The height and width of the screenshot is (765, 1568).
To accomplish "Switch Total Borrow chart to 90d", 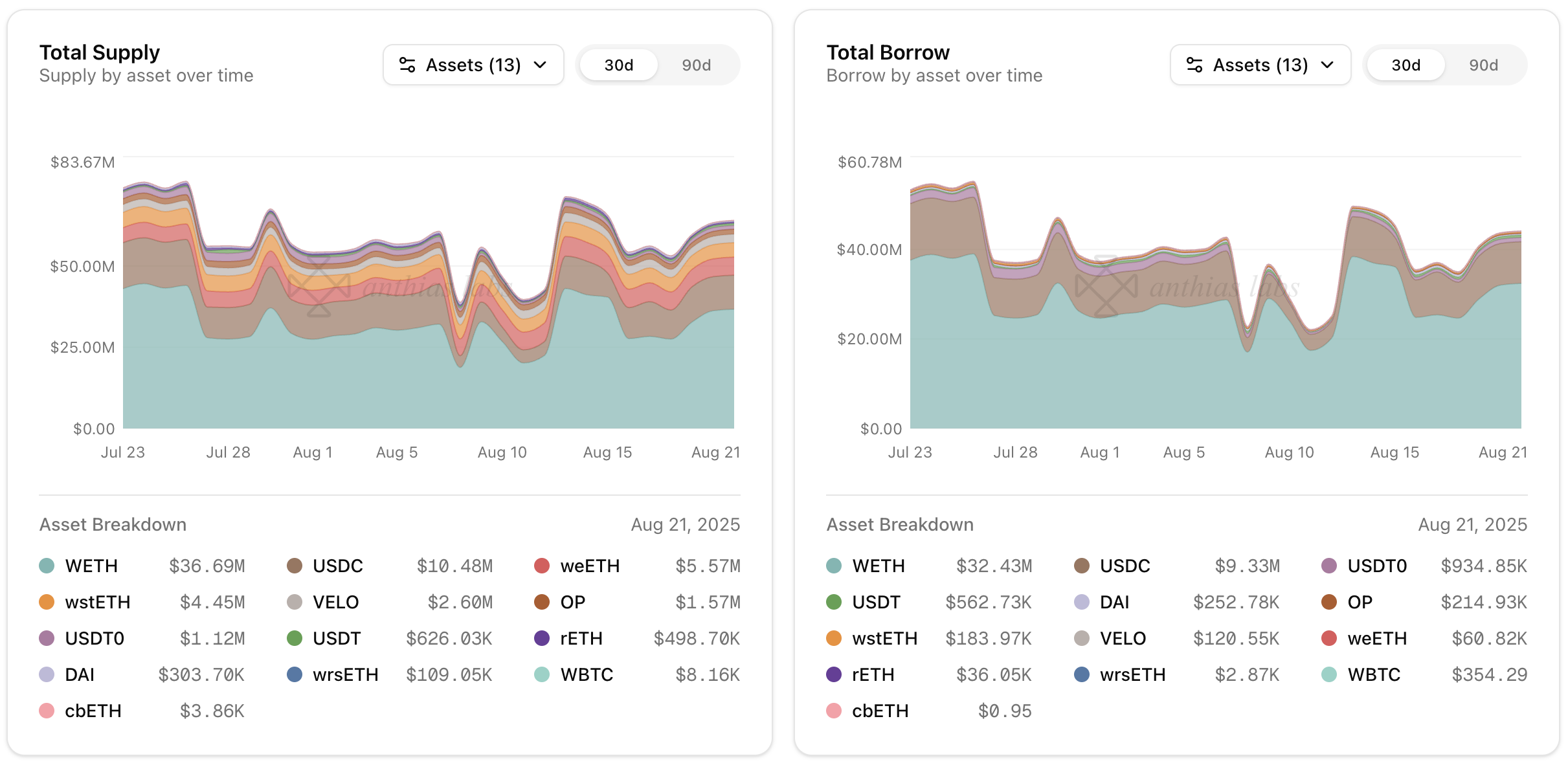I will pyautogui.click(x=1483, y=65).
